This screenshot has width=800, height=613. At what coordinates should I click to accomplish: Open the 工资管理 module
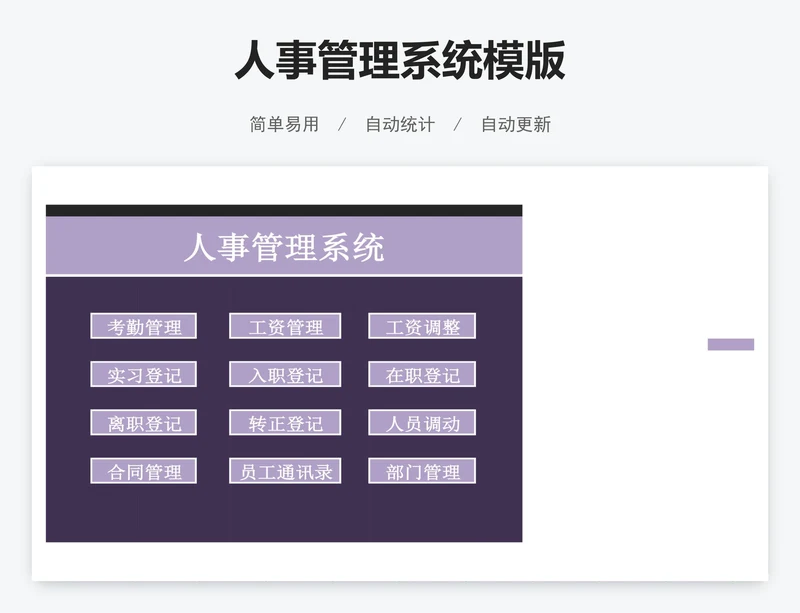coord(285,326)
